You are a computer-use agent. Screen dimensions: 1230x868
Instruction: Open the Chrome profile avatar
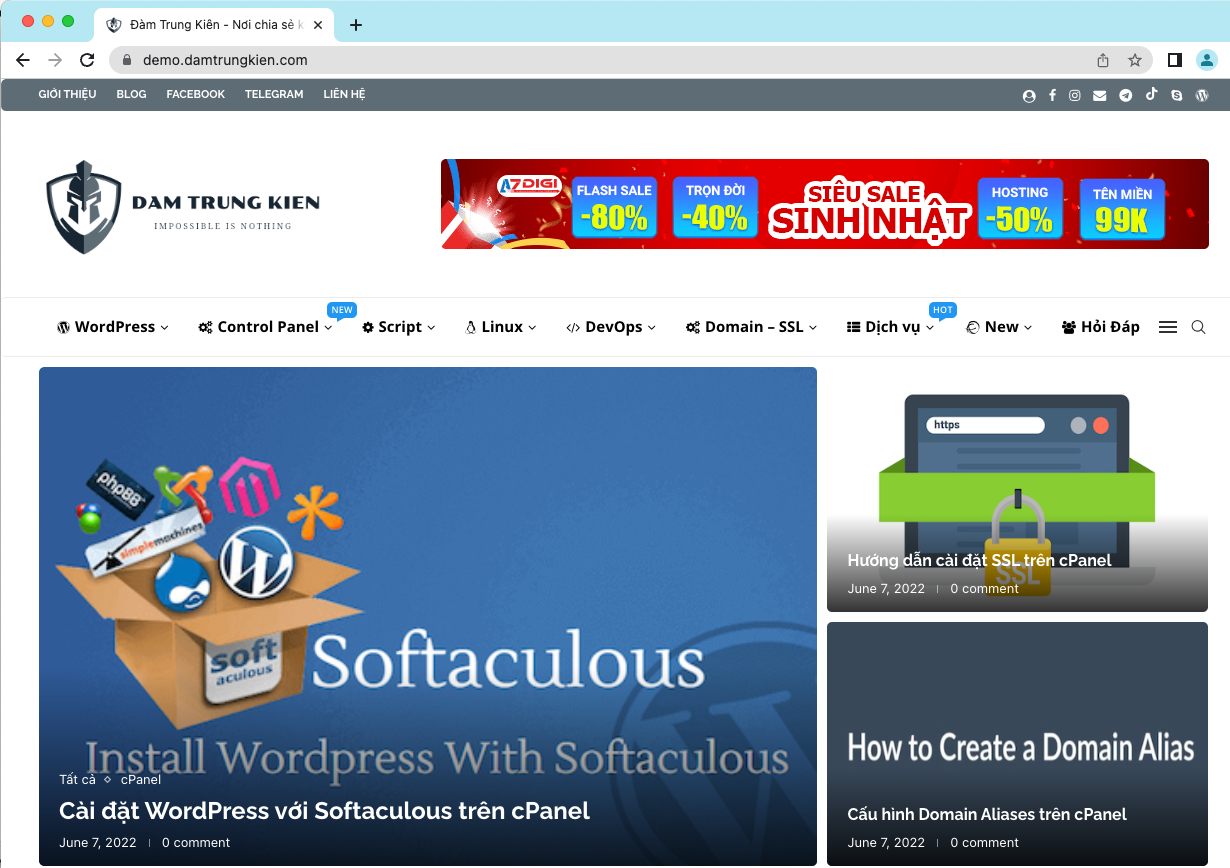click(1207, 60)
